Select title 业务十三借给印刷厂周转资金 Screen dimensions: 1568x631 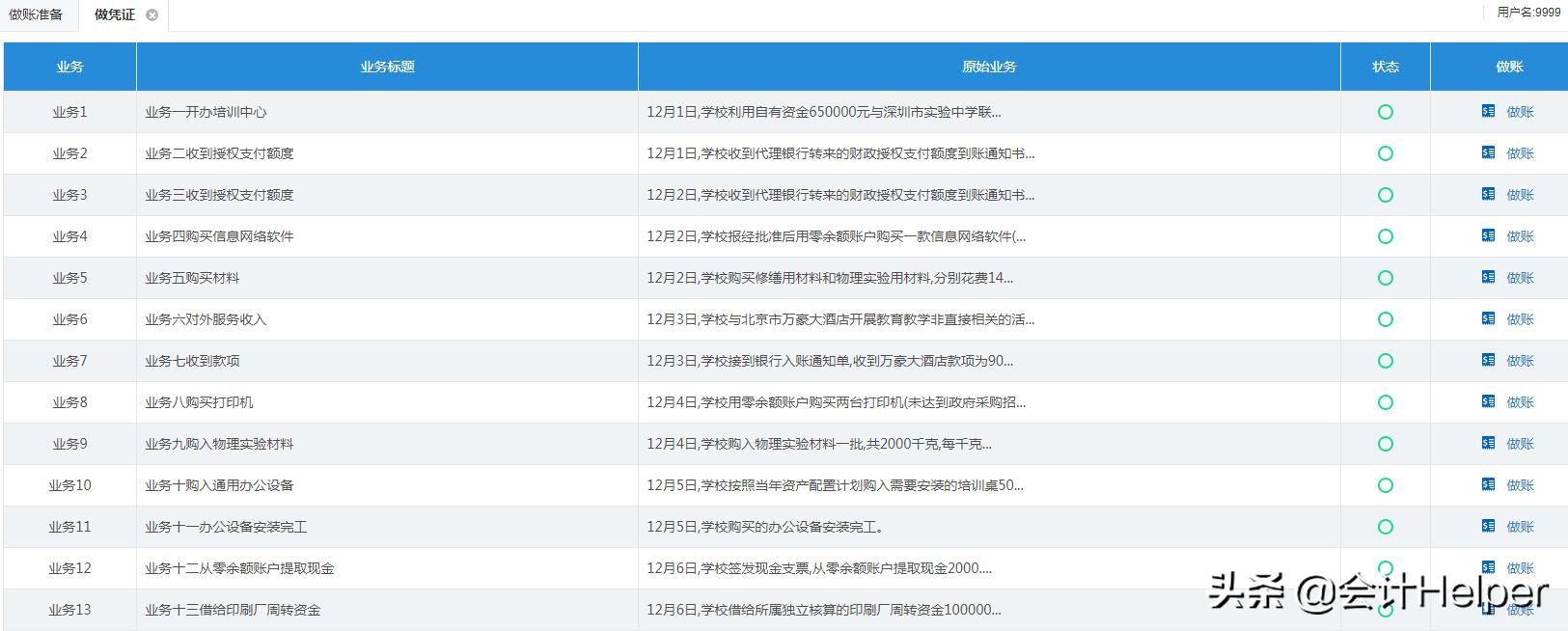[233, 610]
